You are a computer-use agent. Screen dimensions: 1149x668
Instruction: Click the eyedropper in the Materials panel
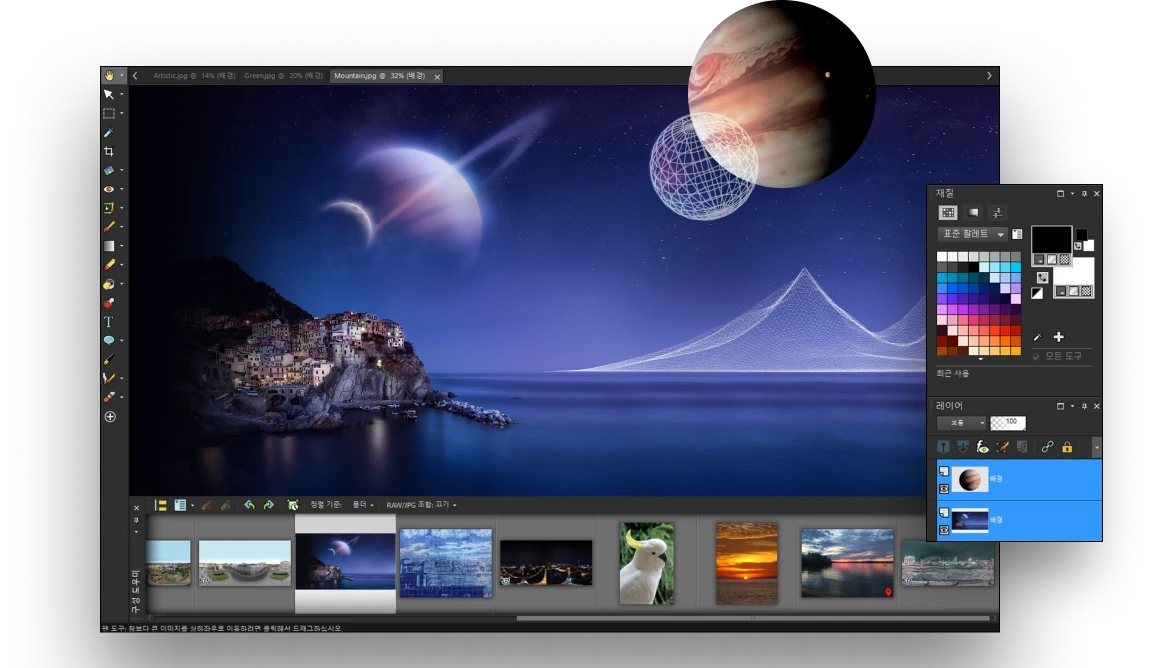pyautogui.click(x=1037, y=338)
